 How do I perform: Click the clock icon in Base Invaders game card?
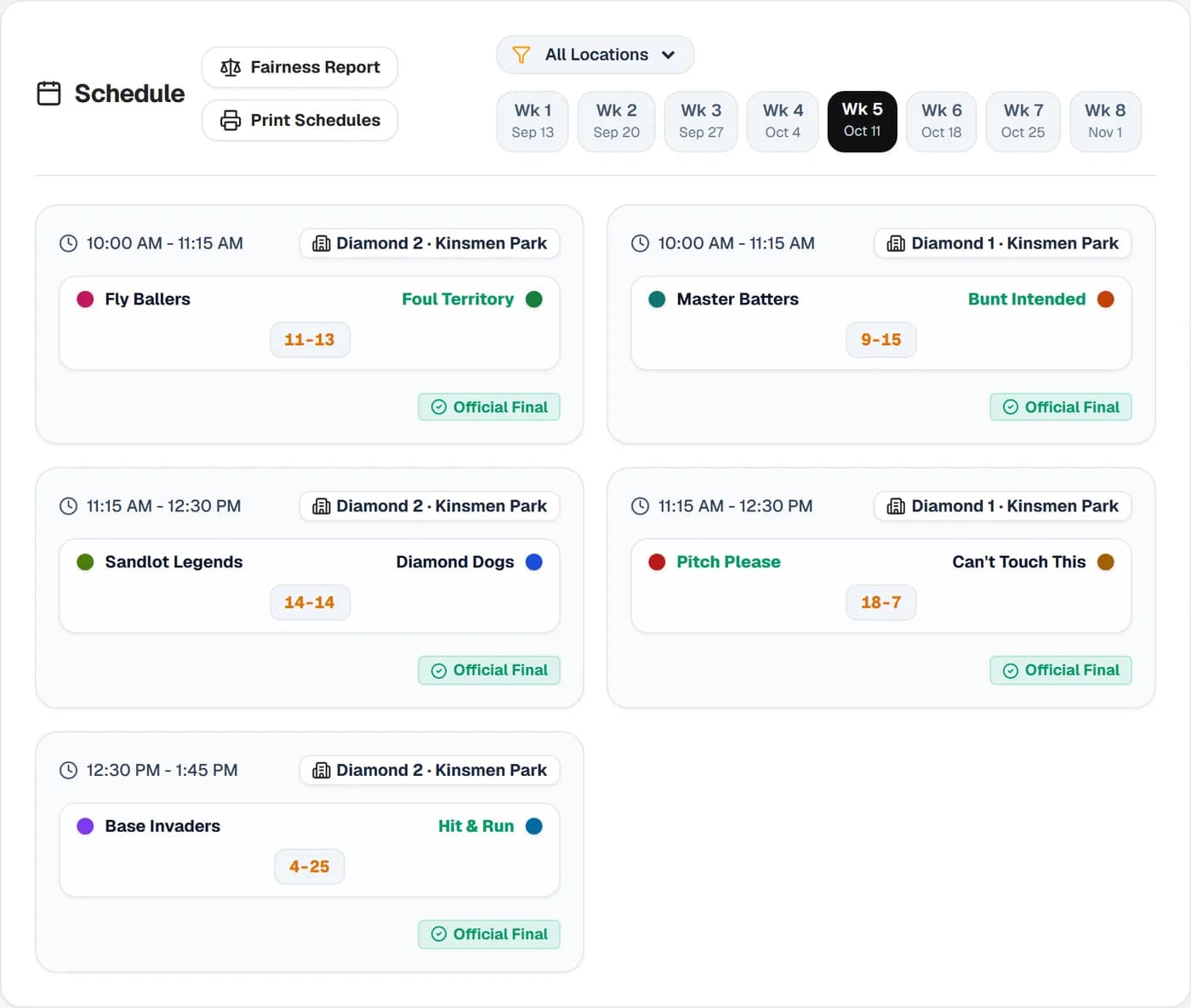pos(68,770)
